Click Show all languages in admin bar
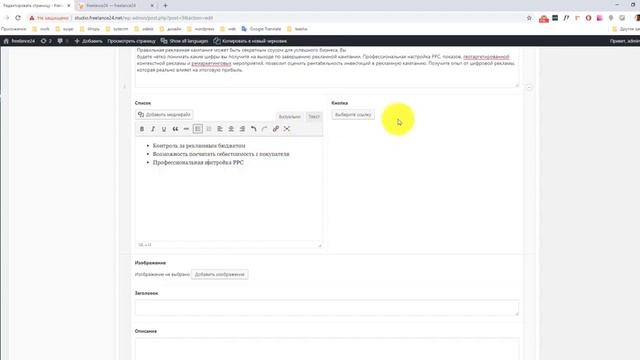 184,41
